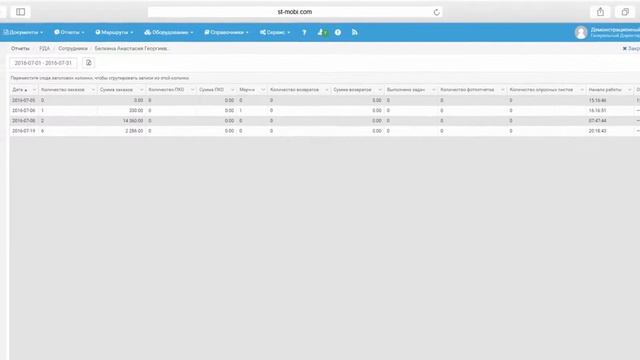
Task: Sort by the Дата column header
Action: coord(20,90)
